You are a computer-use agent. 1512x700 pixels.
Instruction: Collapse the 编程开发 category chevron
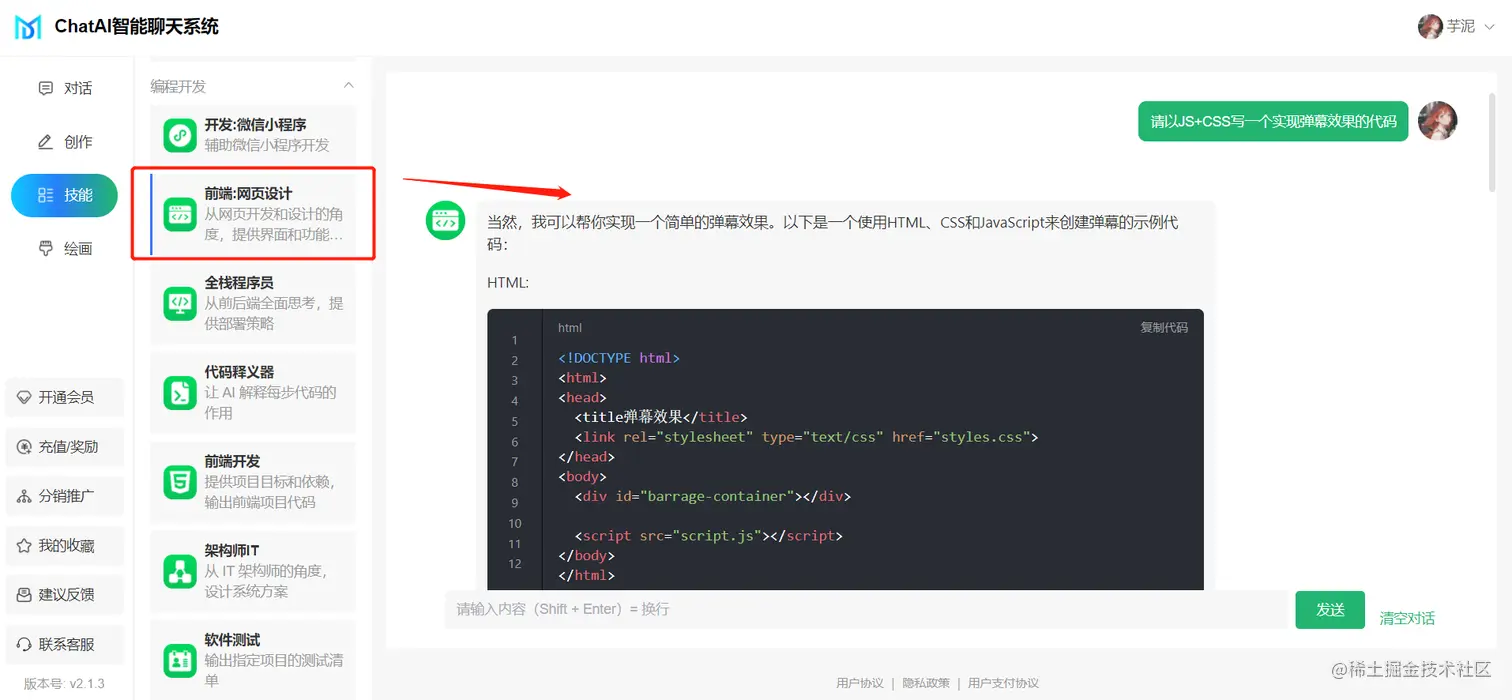(348, 86)
